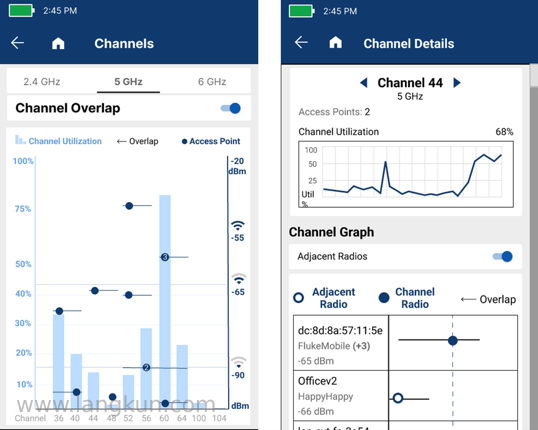The width and height of the screenshot is (538, 430).
Task: Select the access point cluster labeled 3
Action: click(165, 257)
